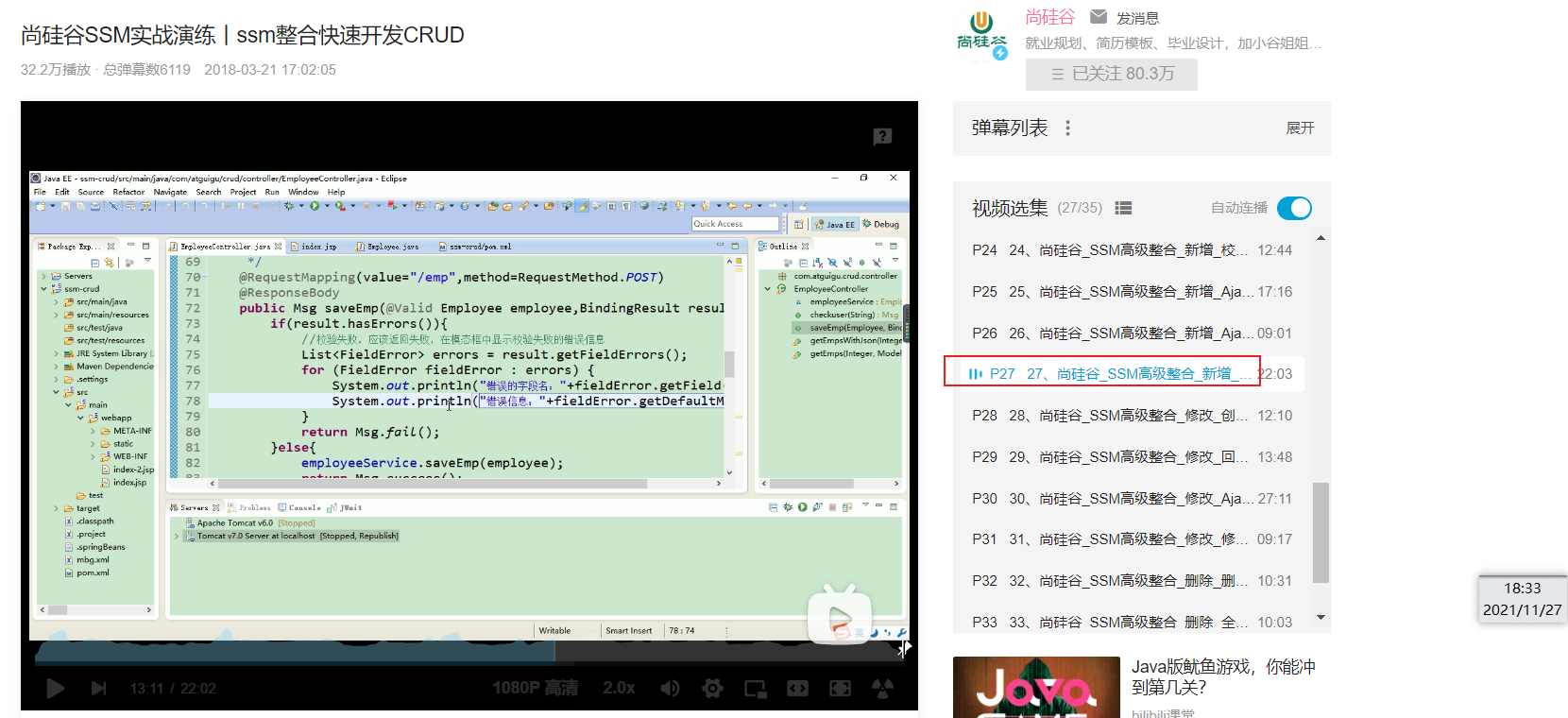The width and height of the screenshot is (1568, 718).
Task: Open player settings gear icon
Action: 712,688
